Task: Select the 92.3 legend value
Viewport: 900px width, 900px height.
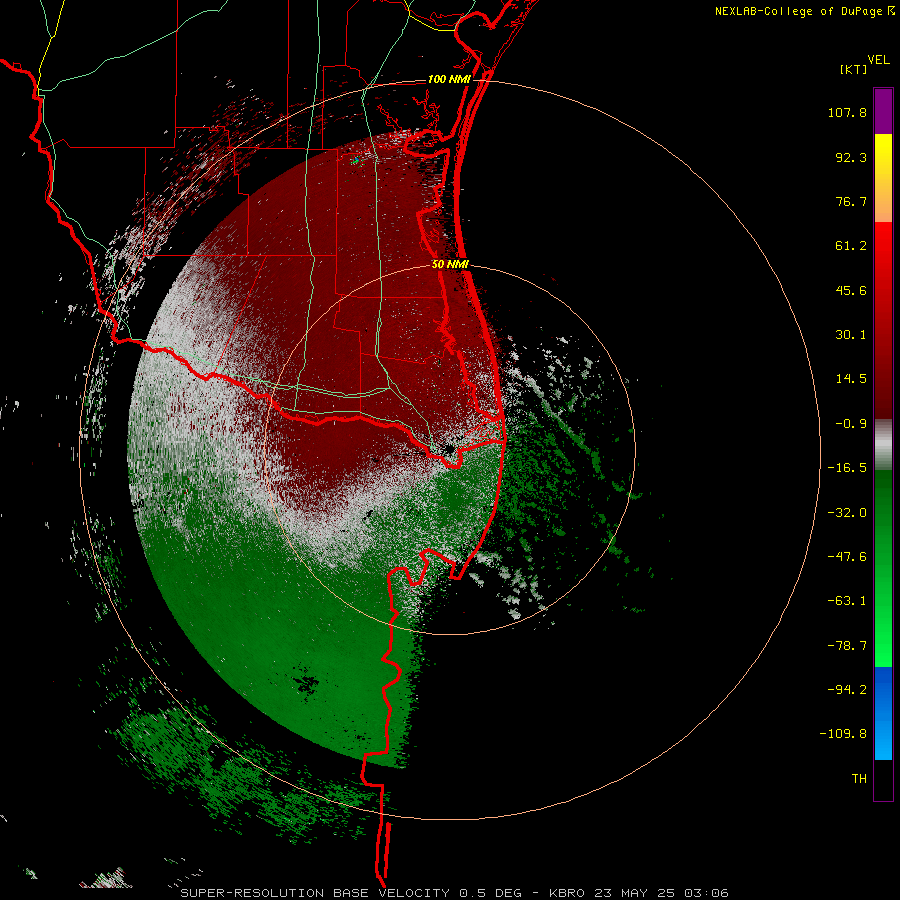Action: click(851, 157)
